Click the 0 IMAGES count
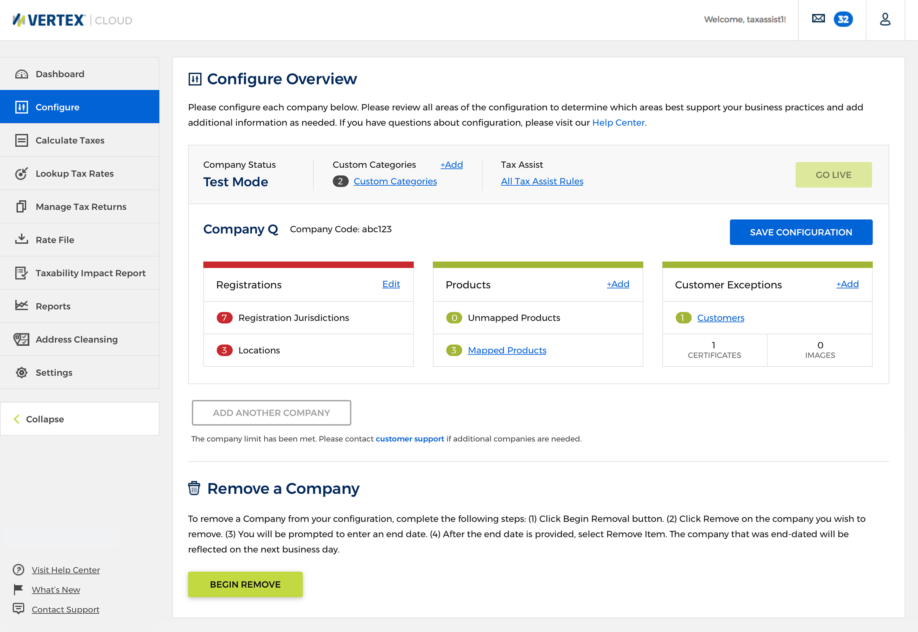The height and width of the screenshot is (632, 918). click(820, 350)
